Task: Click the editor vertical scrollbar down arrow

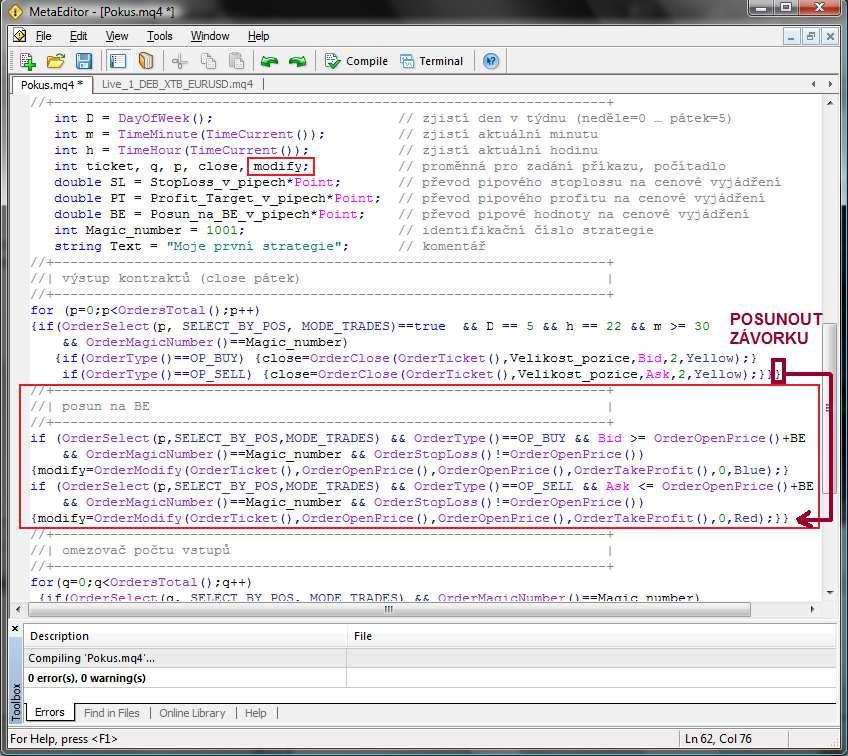Action: coord(830,593)
